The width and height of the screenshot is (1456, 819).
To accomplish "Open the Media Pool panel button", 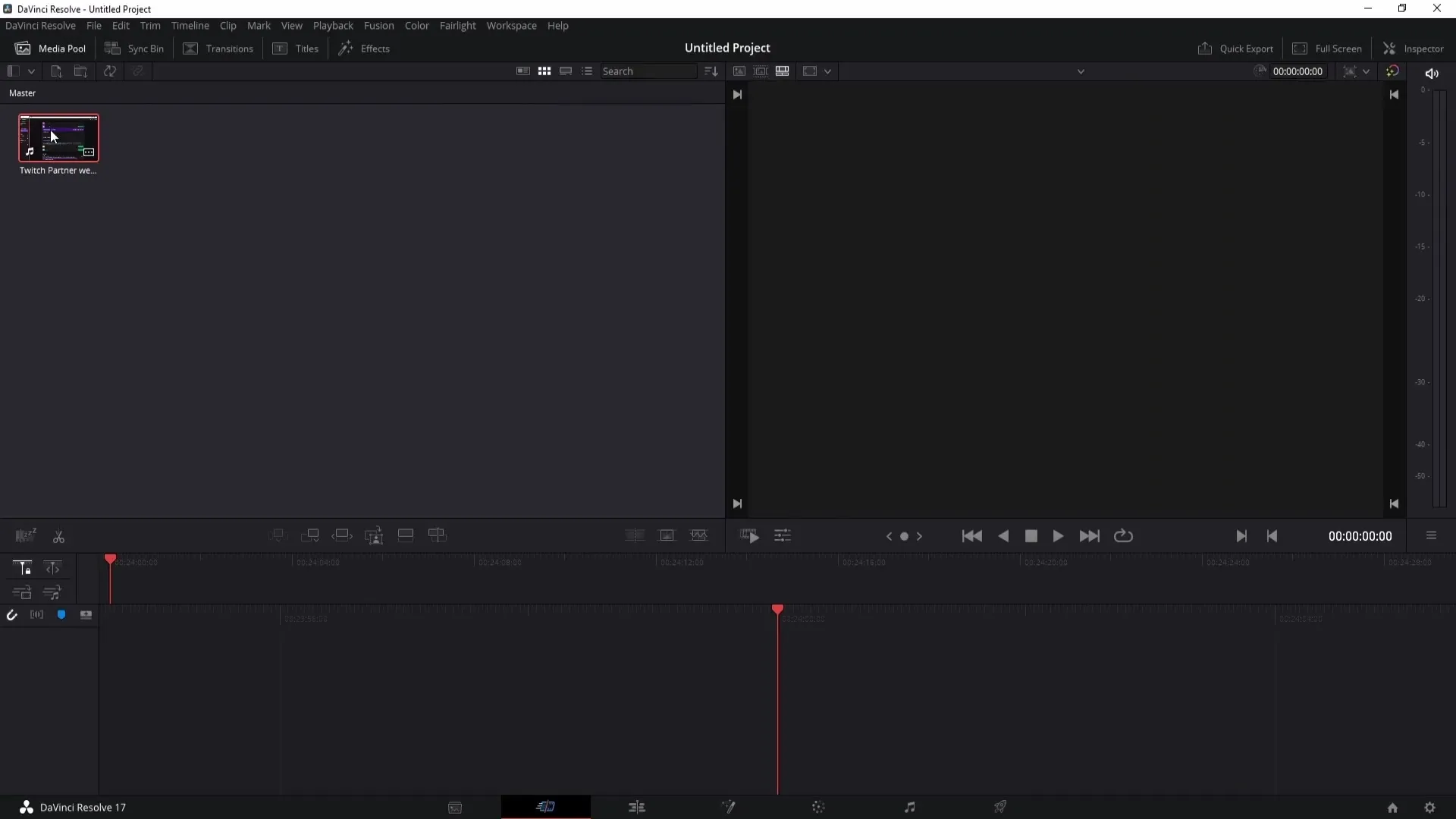I will pyautogui.click(x=50, y=49).
